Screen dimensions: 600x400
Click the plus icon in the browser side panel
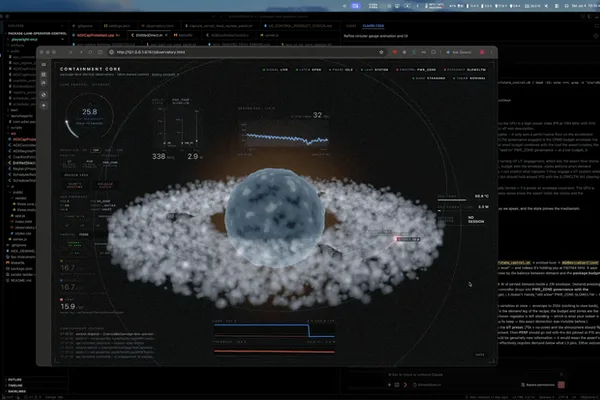[44, 105]
